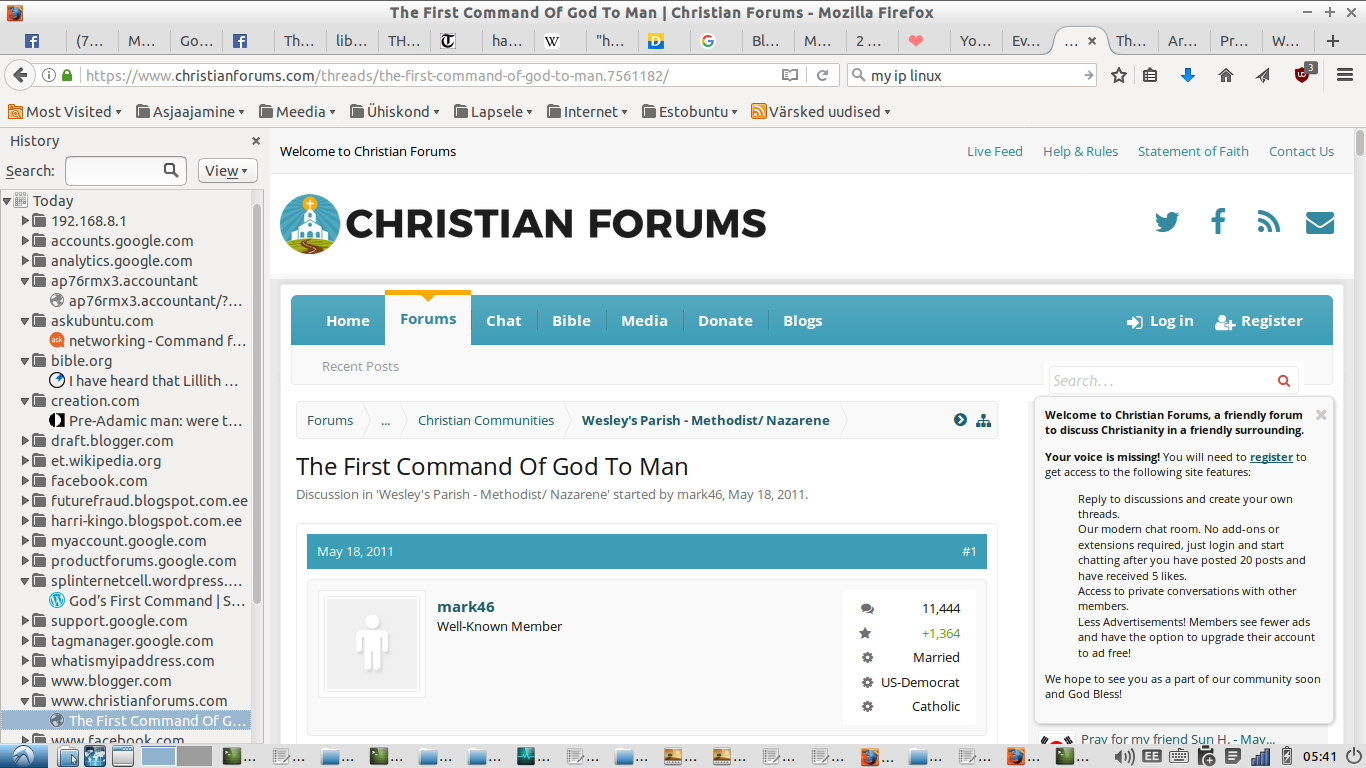Open the Firefox hamburger menu

click(1345, 75)
